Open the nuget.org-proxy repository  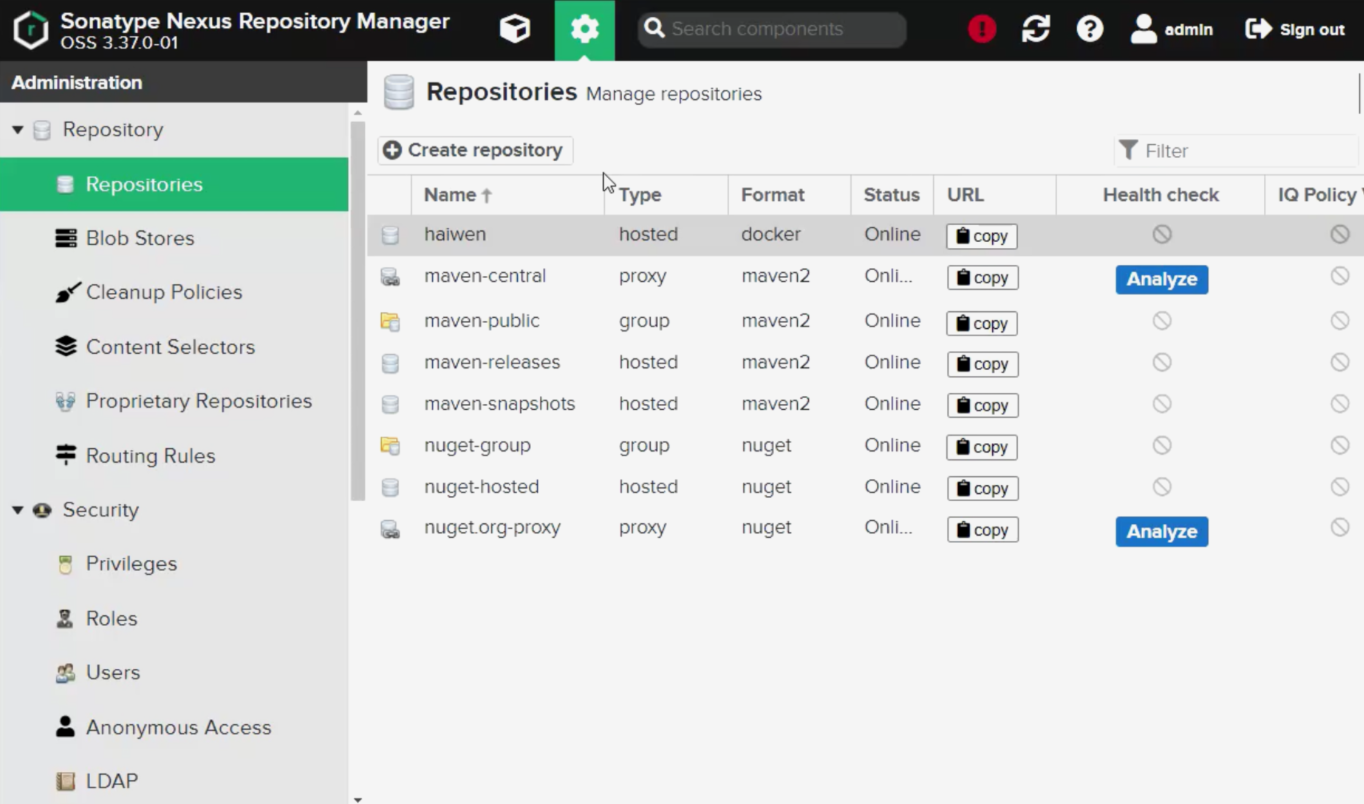click(x=865, y=529)
